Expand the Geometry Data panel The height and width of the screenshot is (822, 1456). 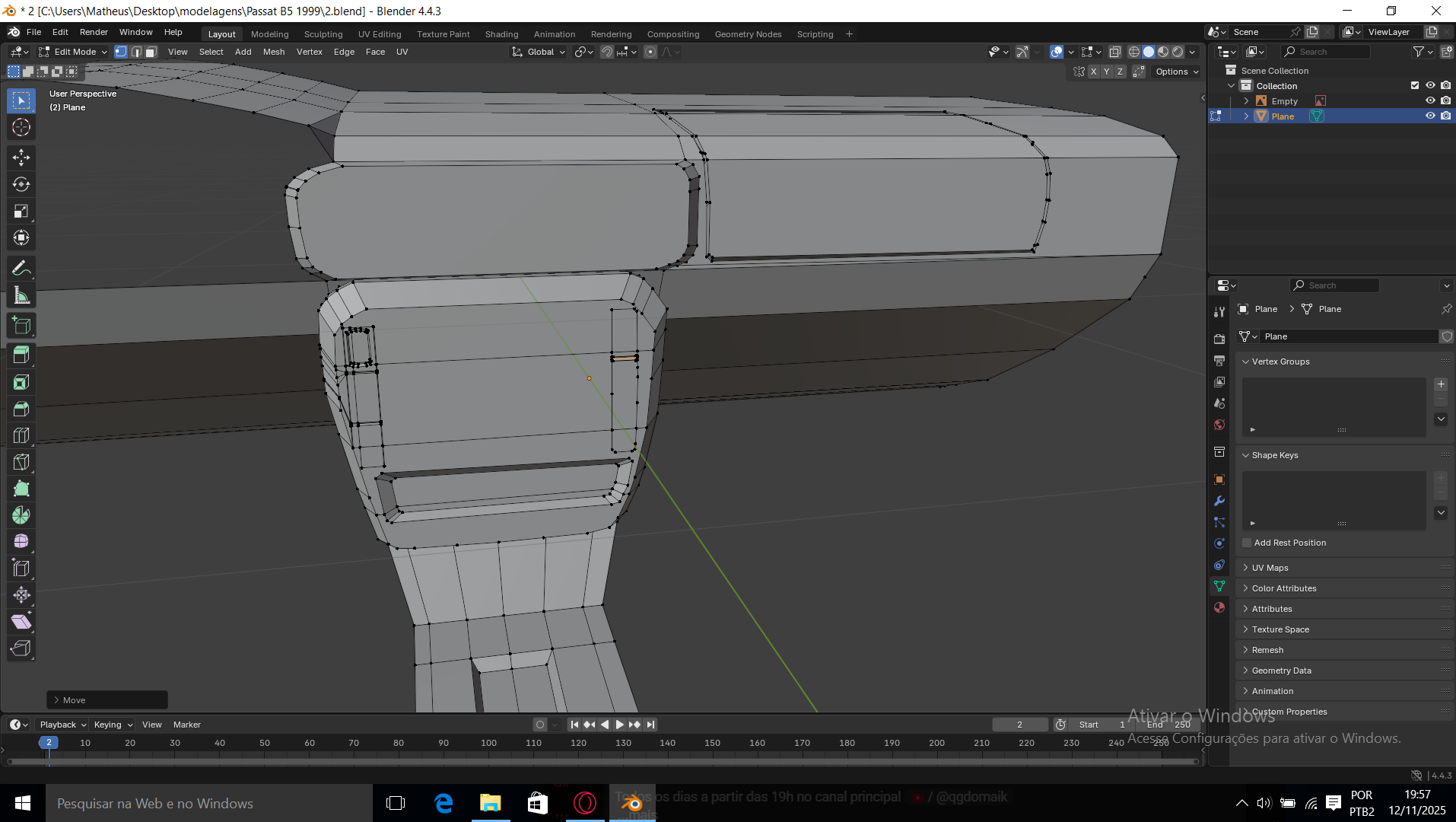1281,671
